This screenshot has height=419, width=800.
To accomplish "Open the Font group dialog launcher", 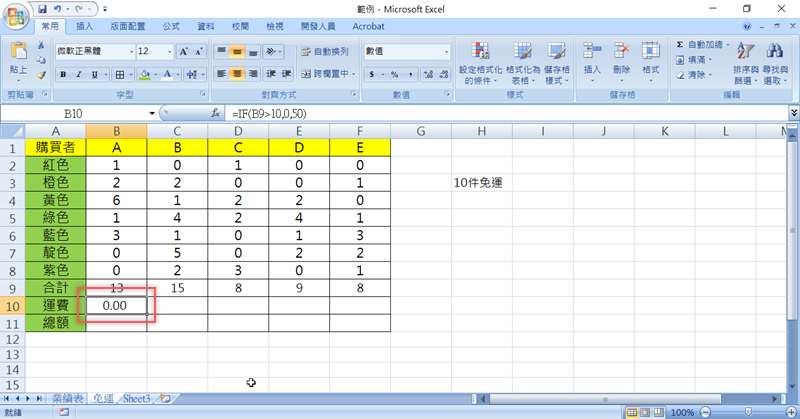I will tap(203, 94).
